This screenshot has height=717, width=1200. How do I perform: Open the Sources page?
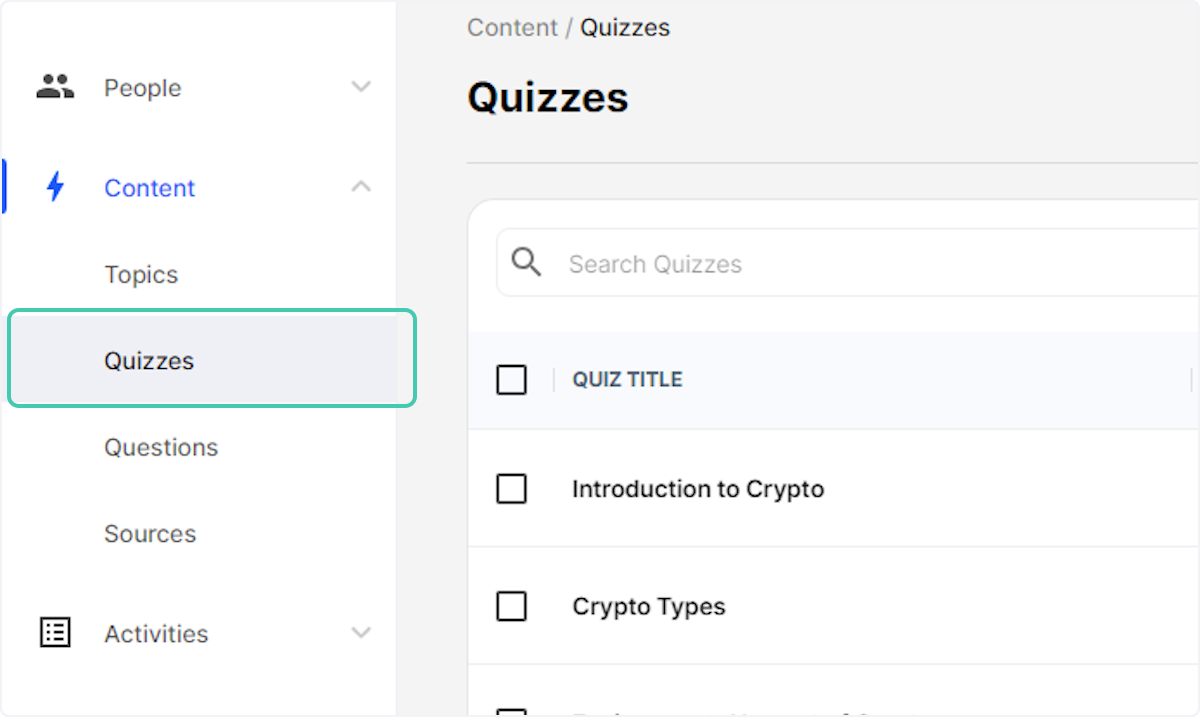pyautogui.click(x=150, y=533)
